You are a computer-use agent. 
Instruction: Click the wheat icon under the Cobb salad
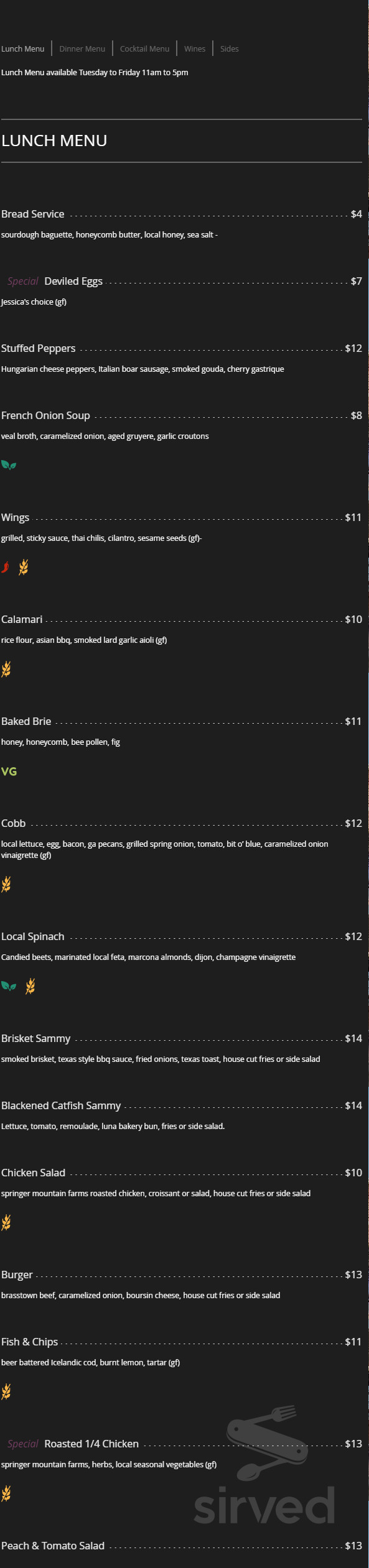[x=6, y=883]
